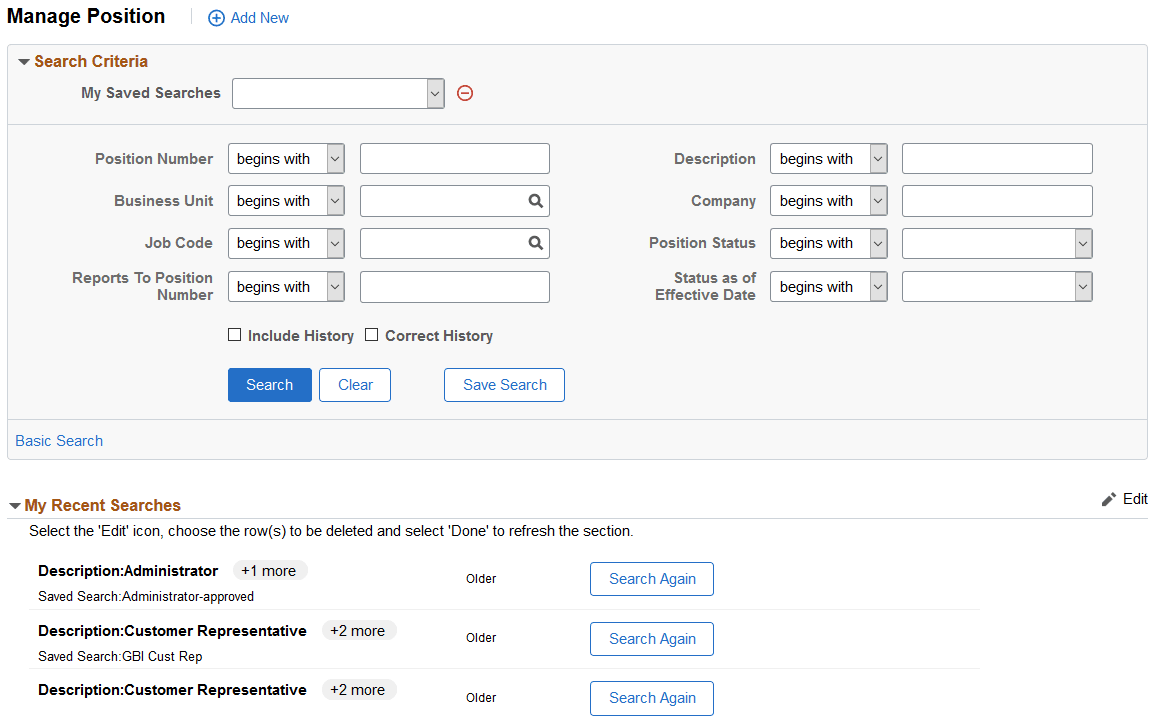Click the Clear button
The height and width of the screenshot is (726, 1160).
(x=354, y=384)
